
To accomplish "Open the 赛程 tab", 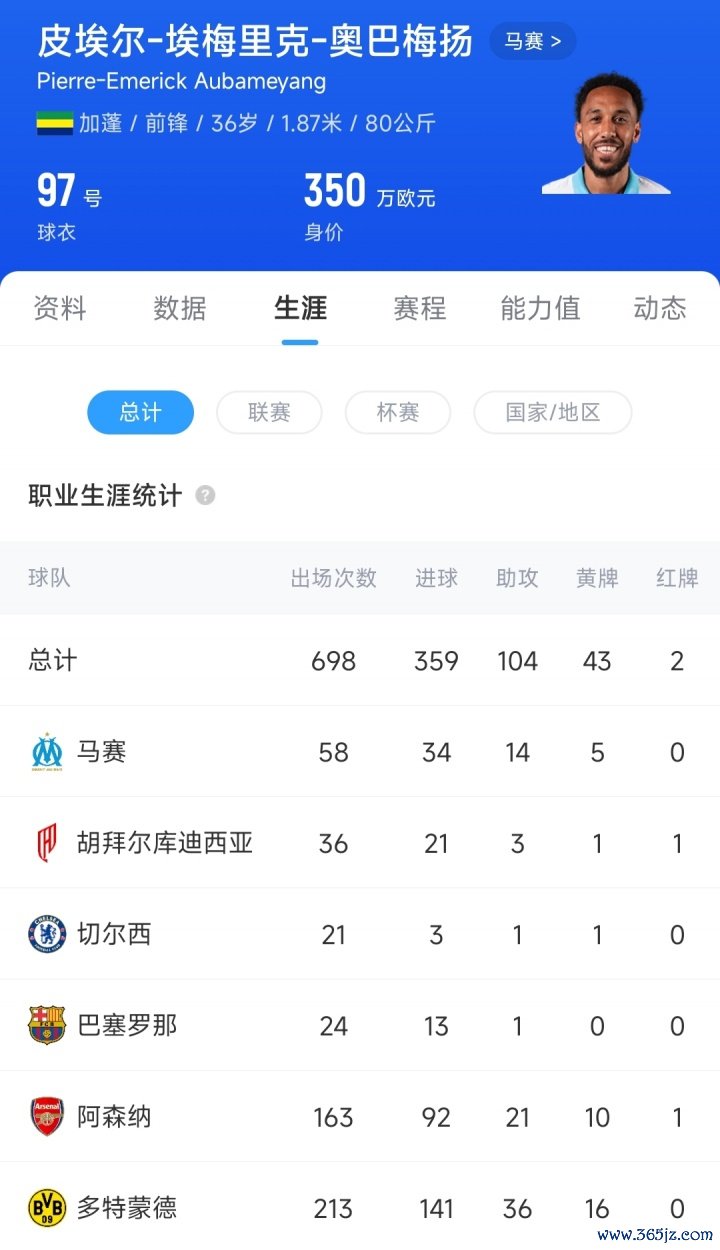I will (420, 308).
